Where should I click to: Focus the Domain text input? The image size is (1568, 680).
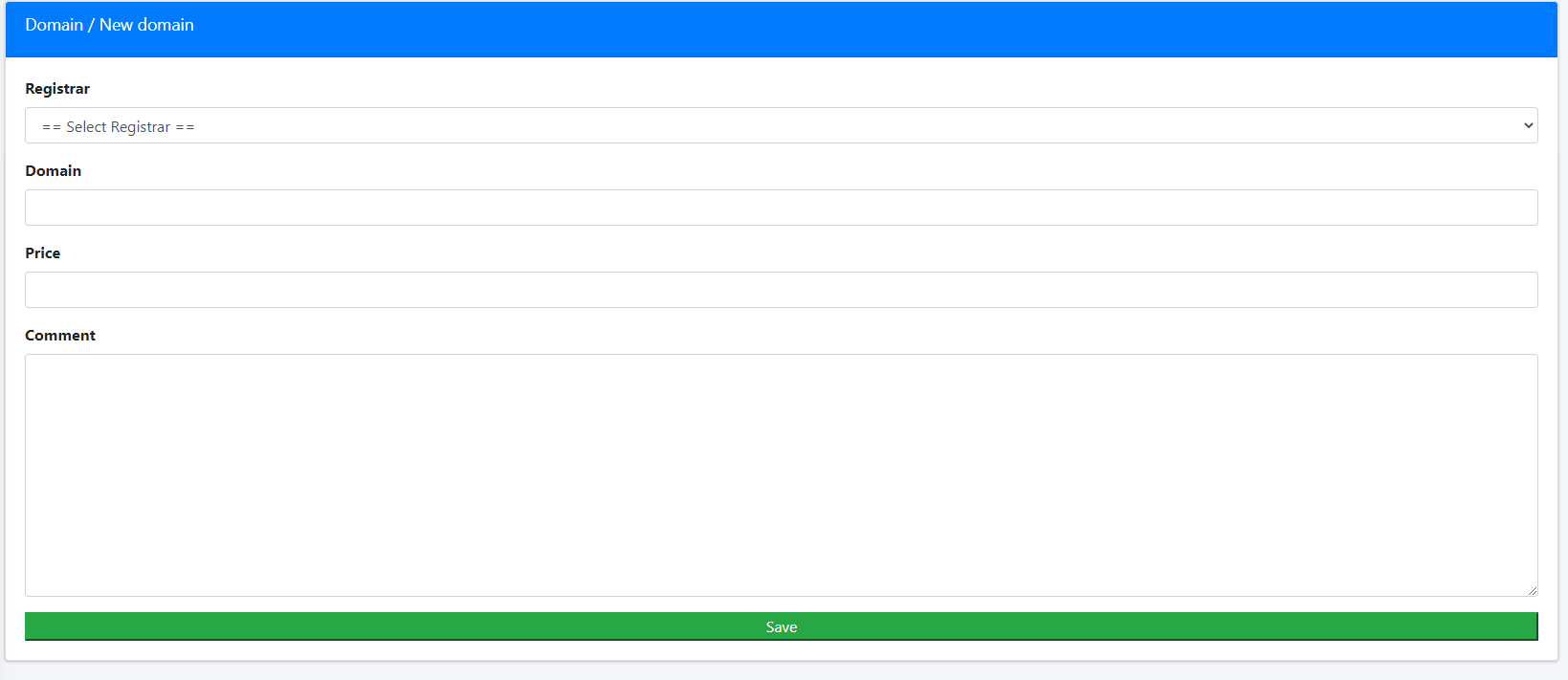tap(781, 208)
